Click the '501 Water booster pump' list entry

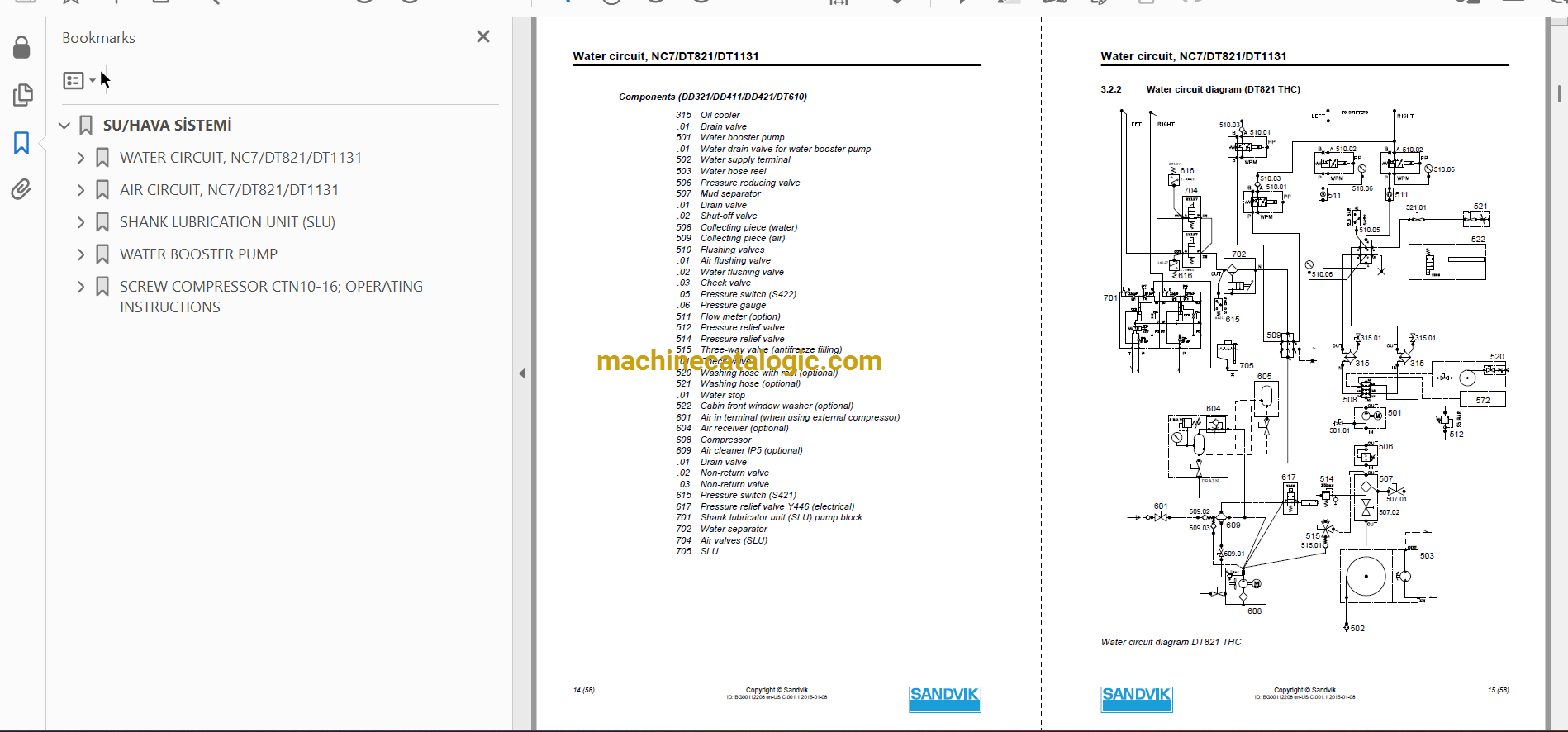click(730, 138)
